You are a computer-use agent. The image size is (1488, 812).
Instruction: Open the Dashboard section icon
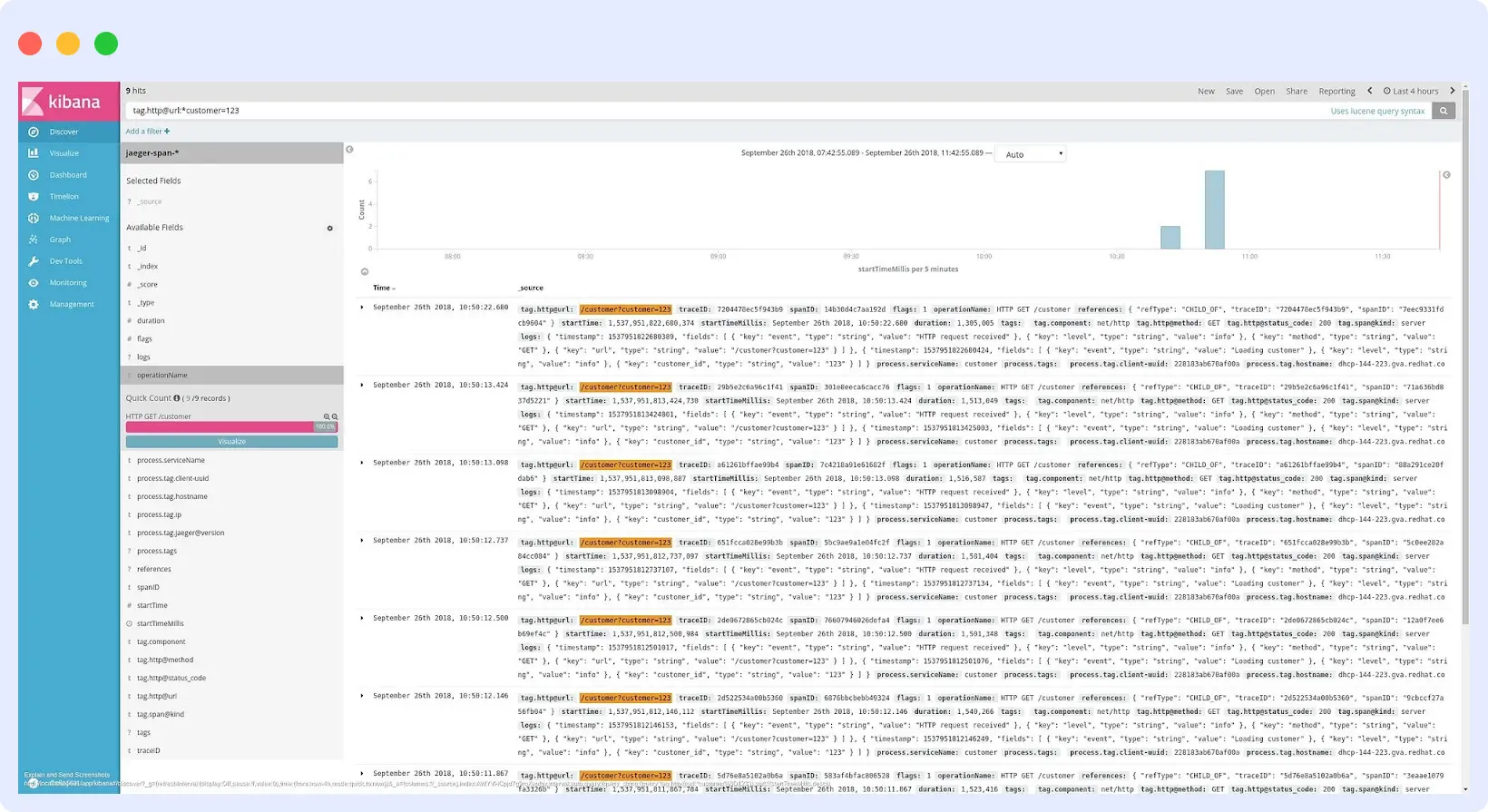click(34, 175)
